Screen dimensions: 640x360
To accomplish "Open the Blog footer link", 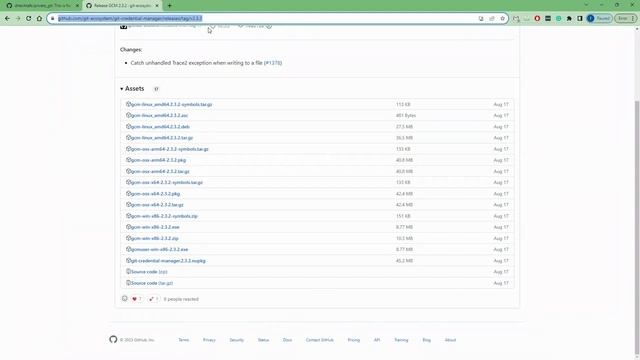I will tap(427, 340).
